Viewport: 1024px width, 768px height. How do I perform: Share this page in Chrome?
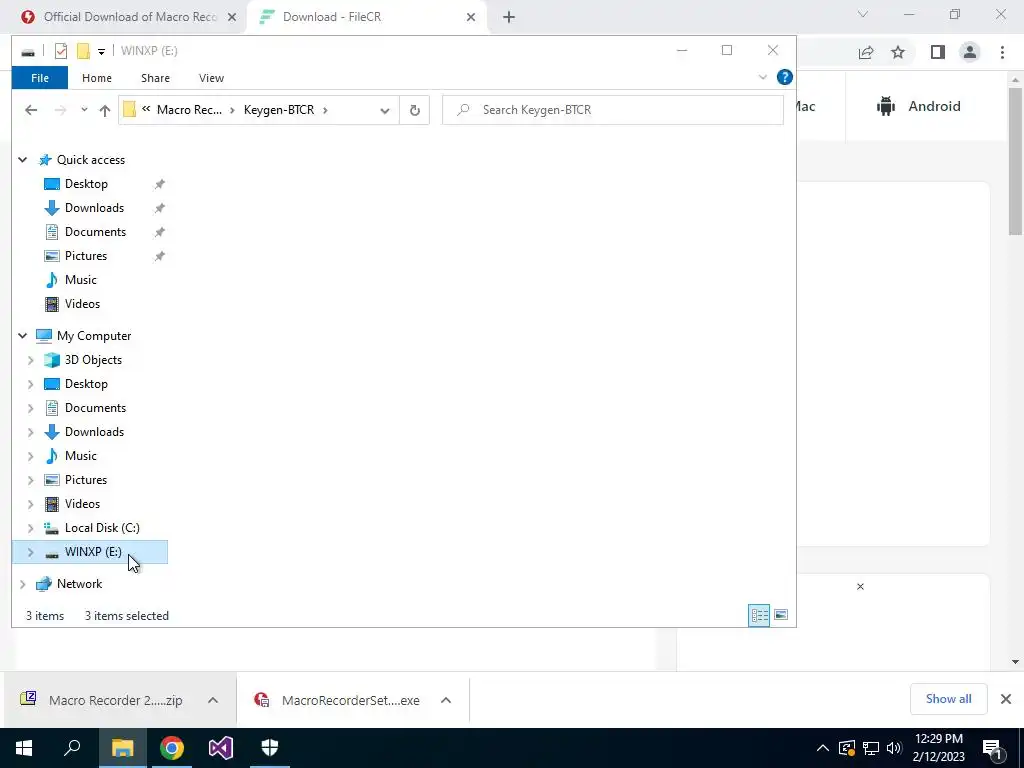pyautogui.click(x=866, y=52)
